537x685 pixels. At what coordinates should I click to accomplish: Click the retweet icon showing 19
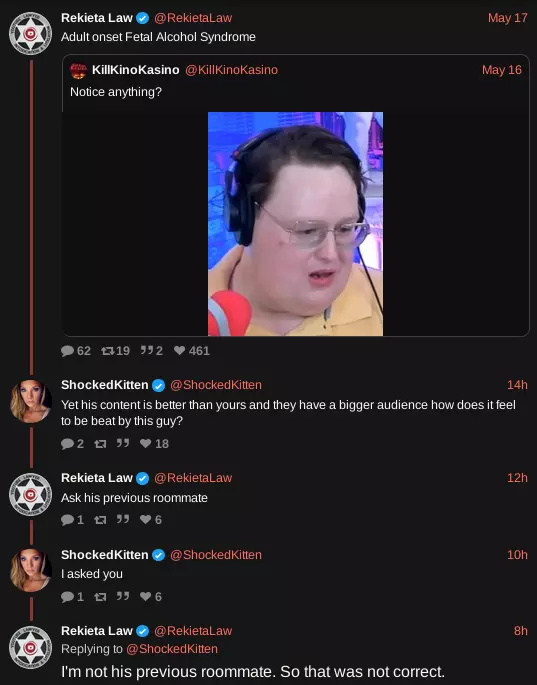107,351
